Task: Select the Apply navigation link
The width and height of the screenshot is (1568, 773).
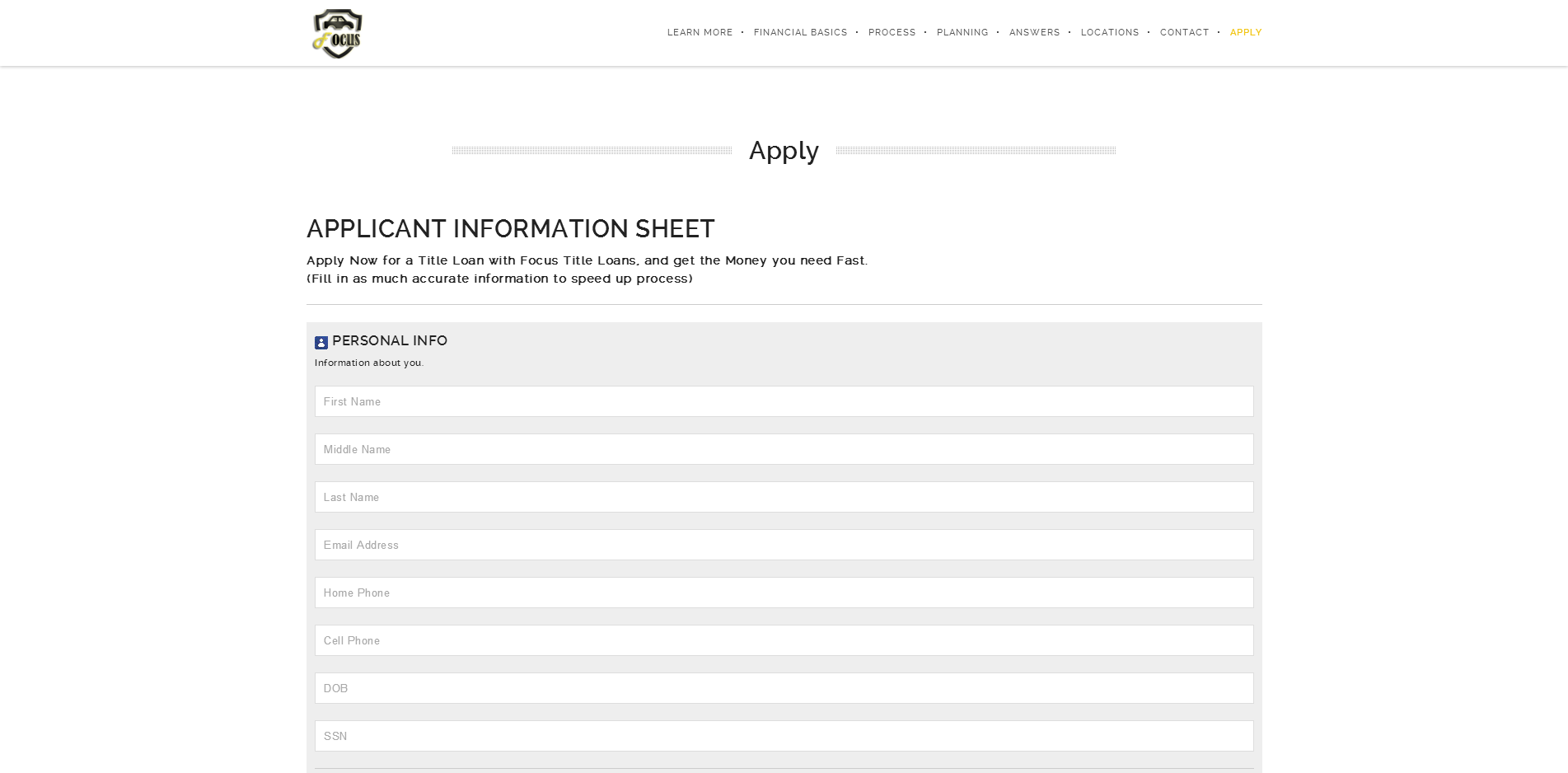Action: [x=1245, y=33]
